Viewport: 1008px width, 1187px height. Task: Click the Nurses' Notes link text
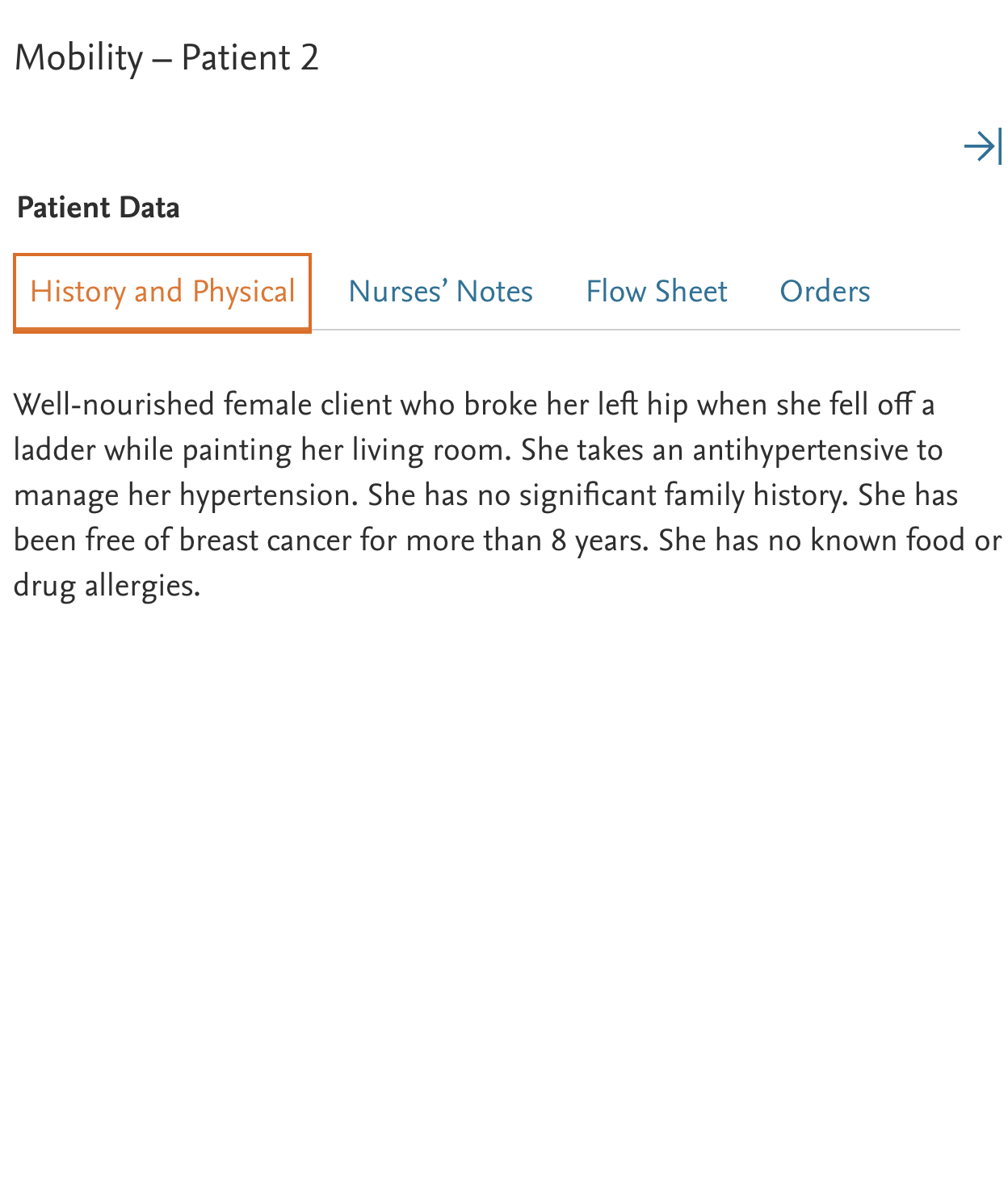pos(440,291)
